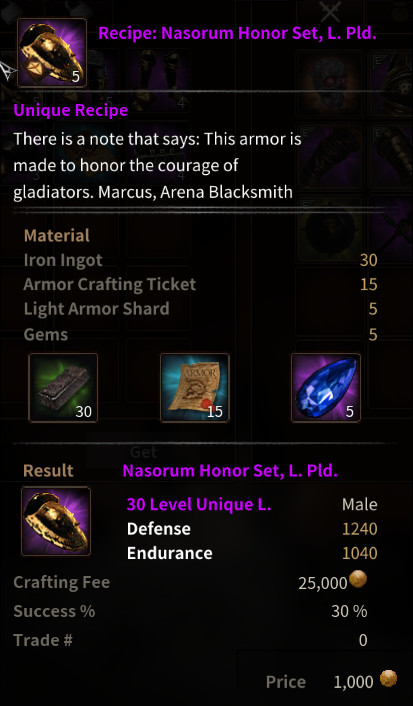Viewport: 413px width, 706px height.
Task: Select the Iron Ingot material icon
Action: (x=63, y=388)
